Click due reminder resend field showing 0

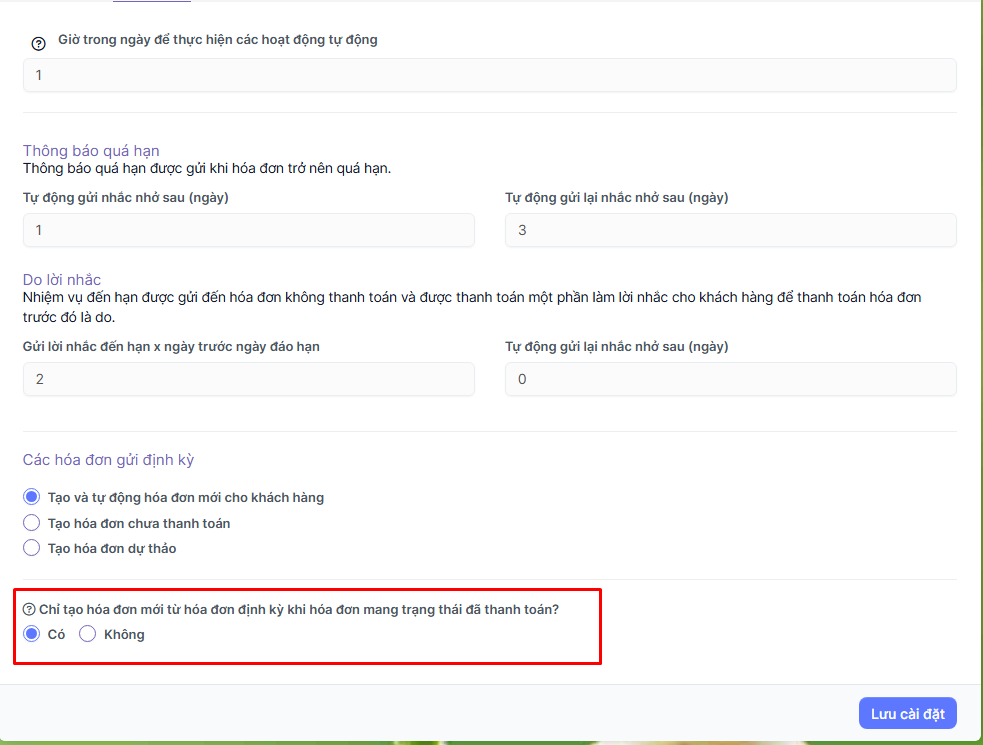point(730,379)
